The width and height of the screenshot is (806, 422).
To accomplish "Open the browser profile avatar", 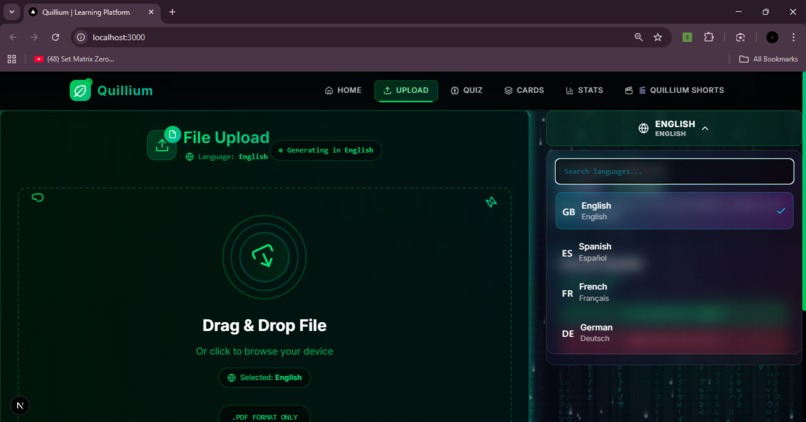I will coord(772,37).
